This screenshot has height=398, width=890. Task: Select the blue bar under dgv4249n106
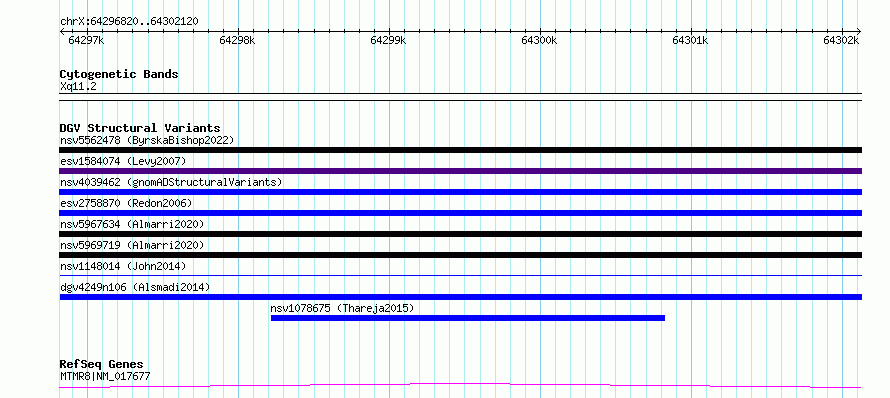pos(460,297)
